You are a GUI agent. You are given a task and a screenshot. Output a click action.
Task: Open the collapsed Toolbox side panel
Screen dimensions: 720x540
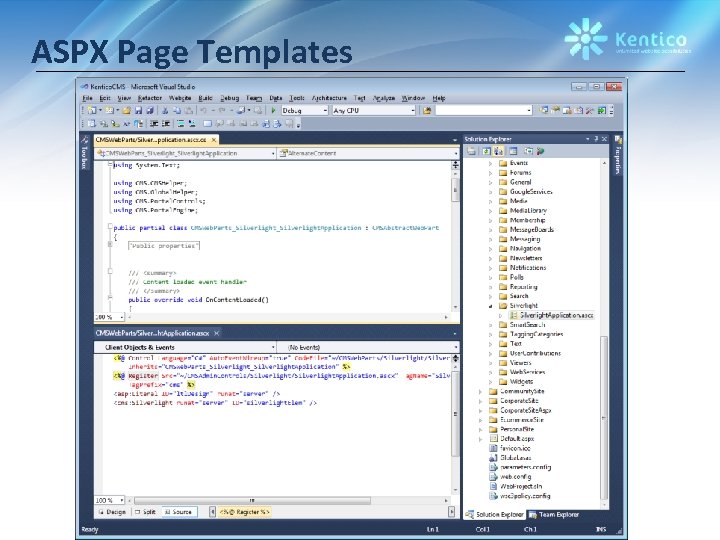click(x=84, y=152)
